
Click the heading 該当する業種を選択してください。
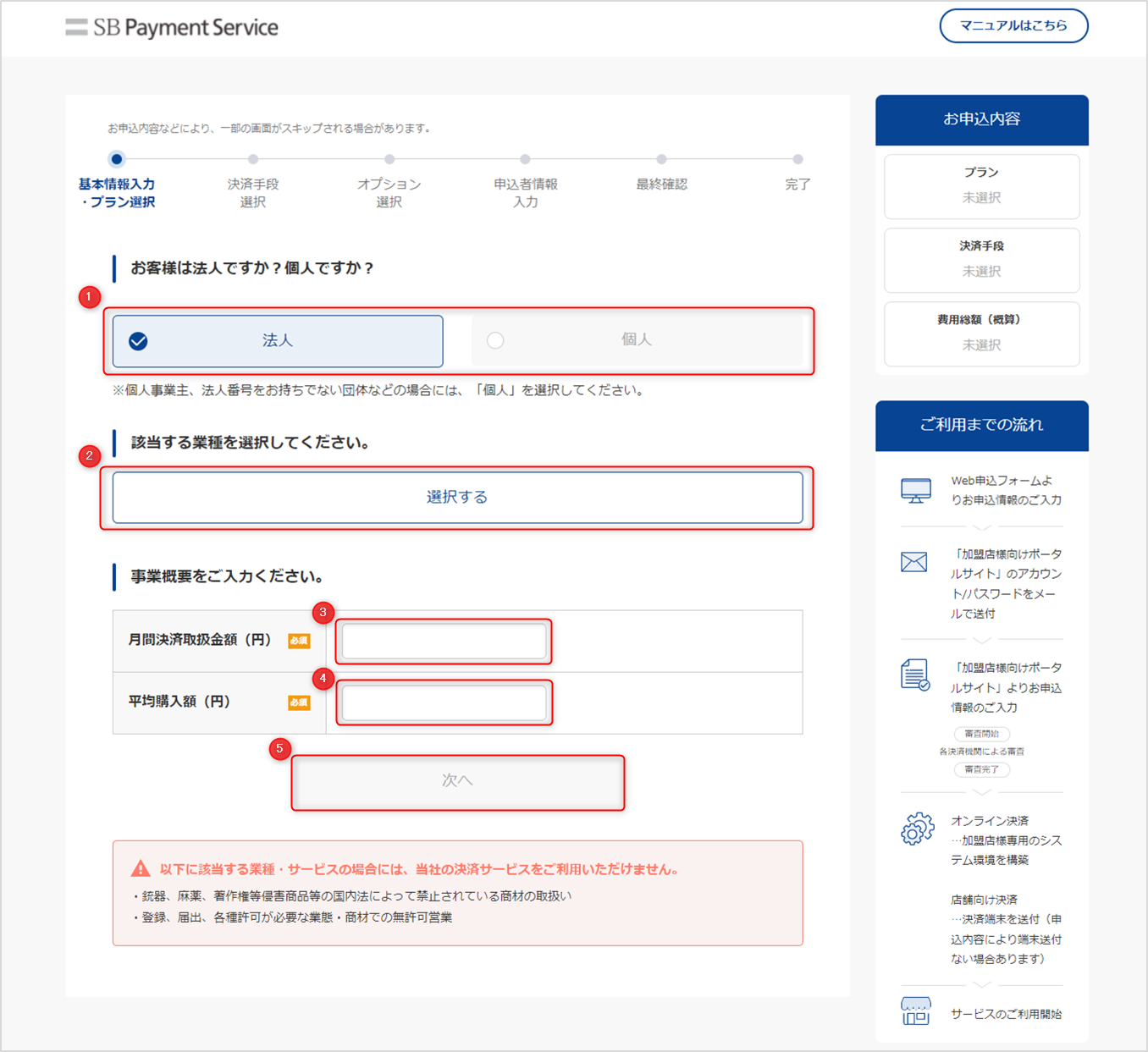tap(250, 443)
